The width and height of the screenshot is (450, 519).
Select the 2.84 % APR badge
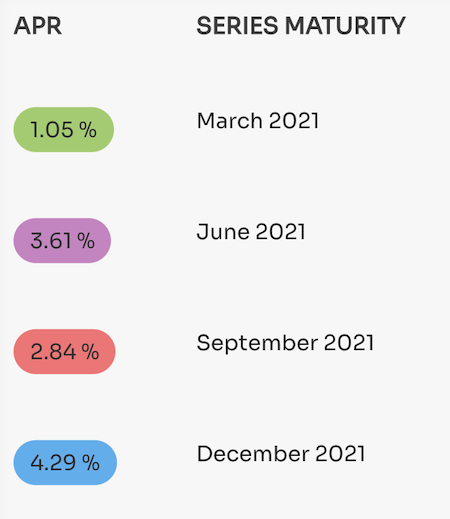(64, 352)
